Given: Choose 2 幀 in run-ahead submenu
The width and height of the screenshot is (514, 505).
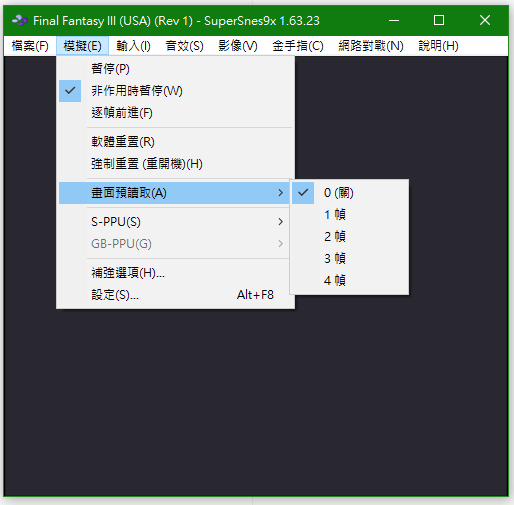Looking at the screenshot, I should click(349, 237).
